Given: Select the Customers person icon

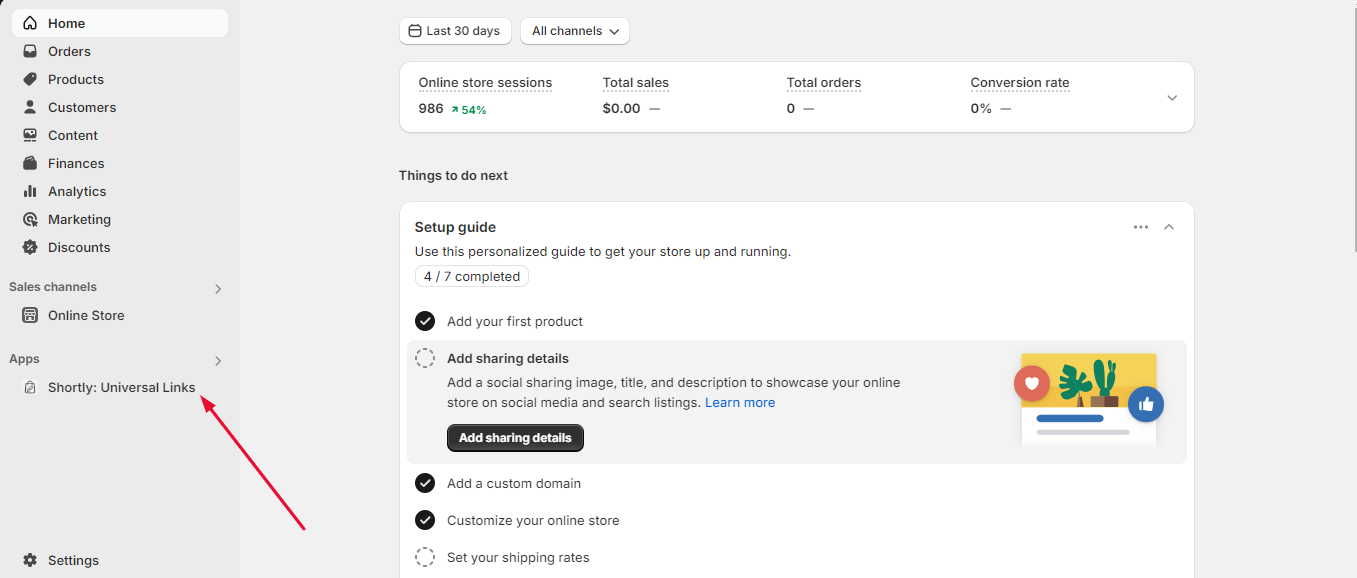Looking at the screenshot, I should pos(30,107).
